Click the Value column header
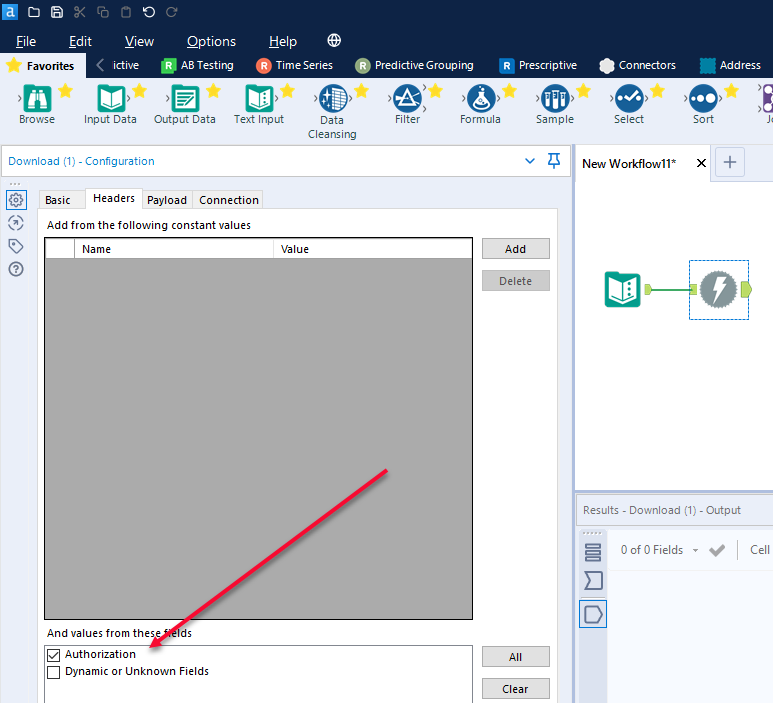 point(373,249)
